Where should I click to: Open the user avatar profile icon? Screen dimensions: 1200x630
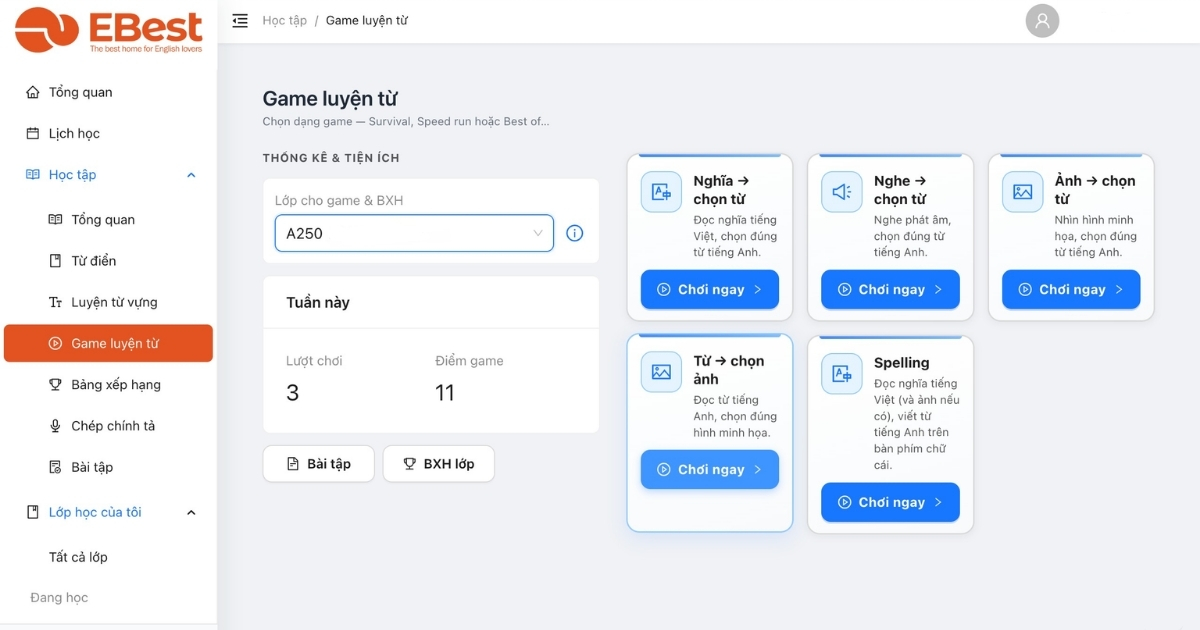point(1042,20)
